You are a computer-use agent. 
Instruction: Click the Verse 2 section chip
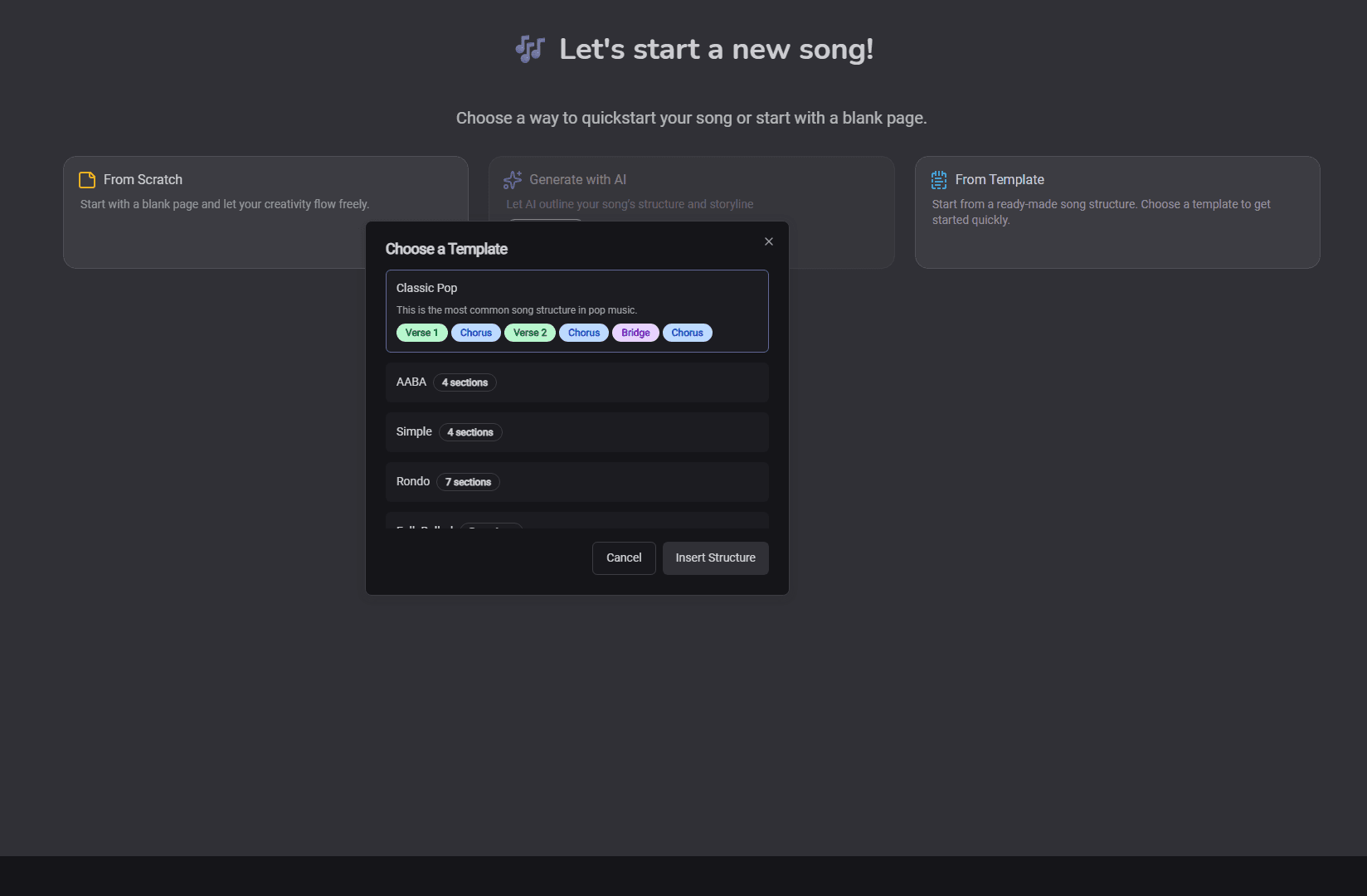pyautogui.click(x=530, y=332)
